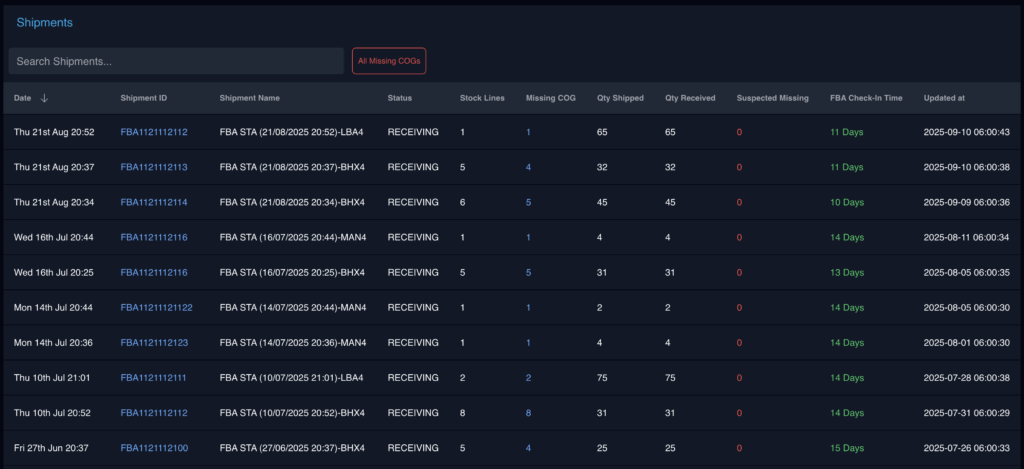Click Missing COG count 8 link
The image size is (1024, 469).
528,413
